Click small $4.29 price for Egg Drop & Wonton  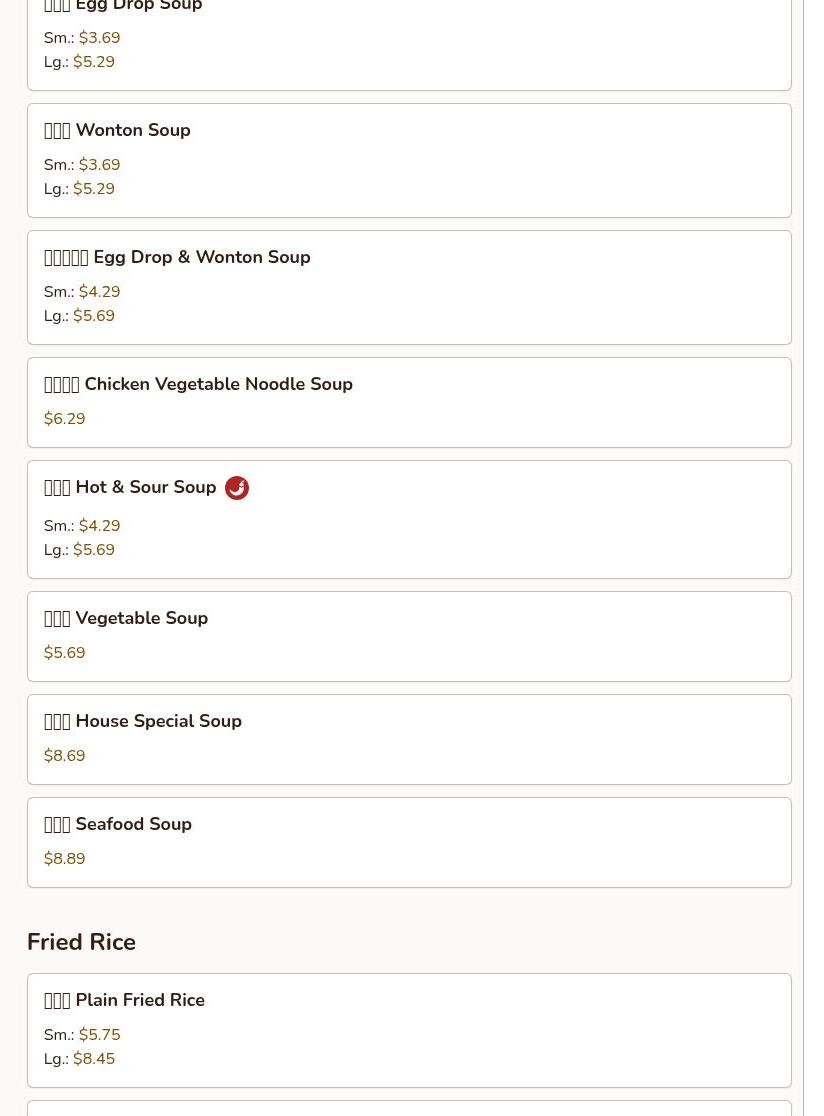point(99,292)
